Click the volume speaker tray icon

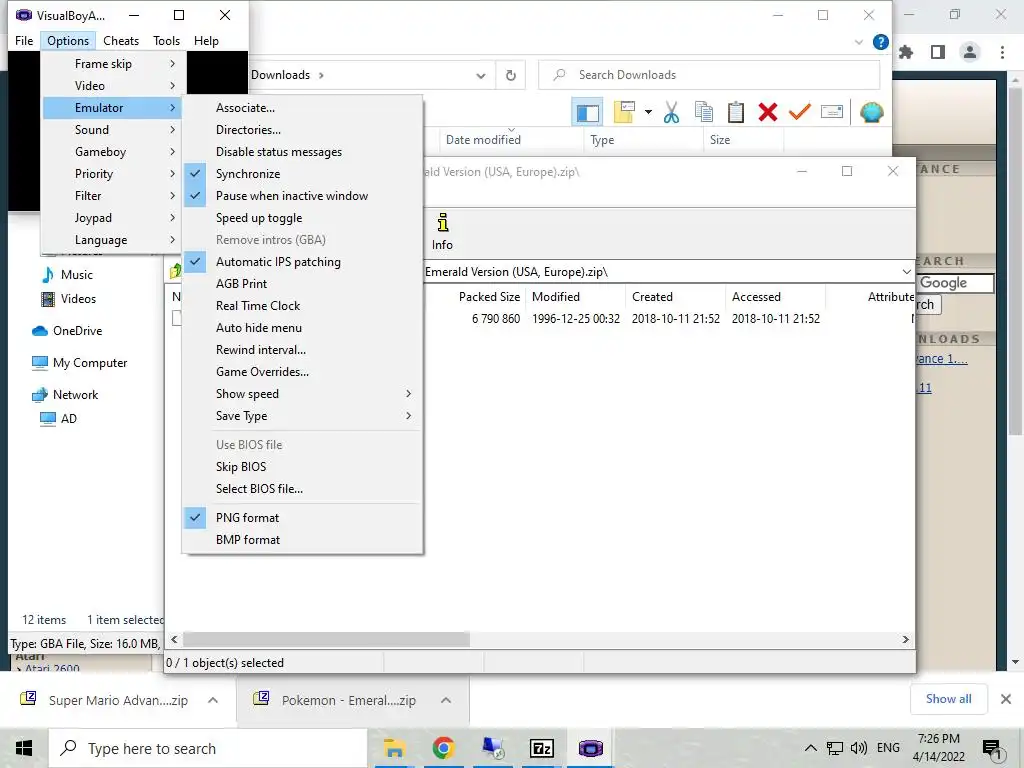[x=858, y=748]
